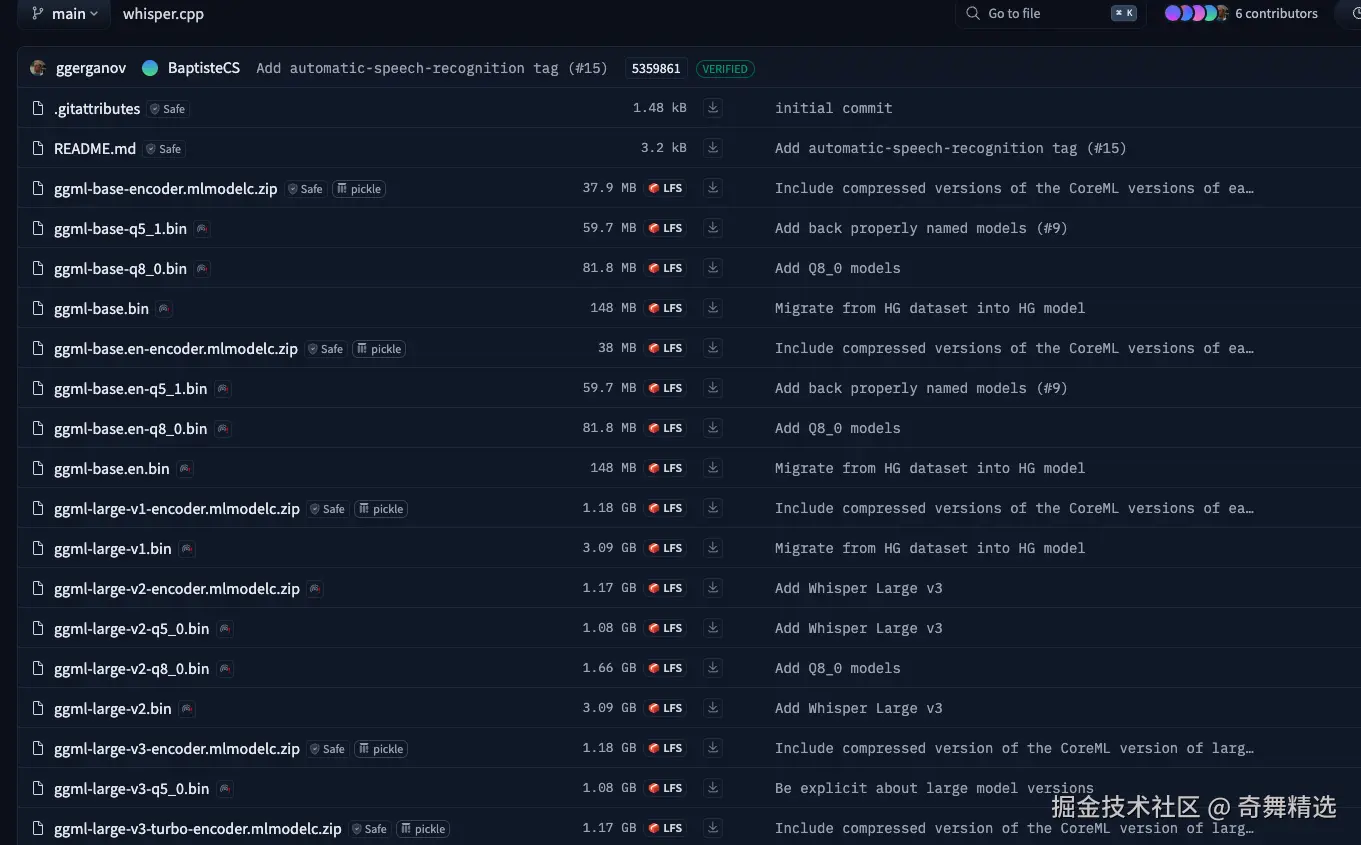Download ggml-large-v3-turbo-encoder.mlmodelc.zip

pyautogui.click(x=713, y=828)
